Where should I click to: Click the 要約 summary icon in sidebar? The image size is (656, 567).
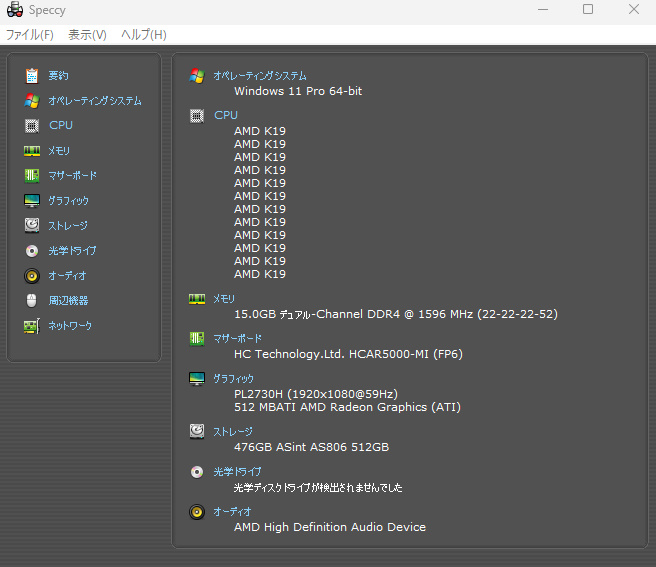click(32, 76)
